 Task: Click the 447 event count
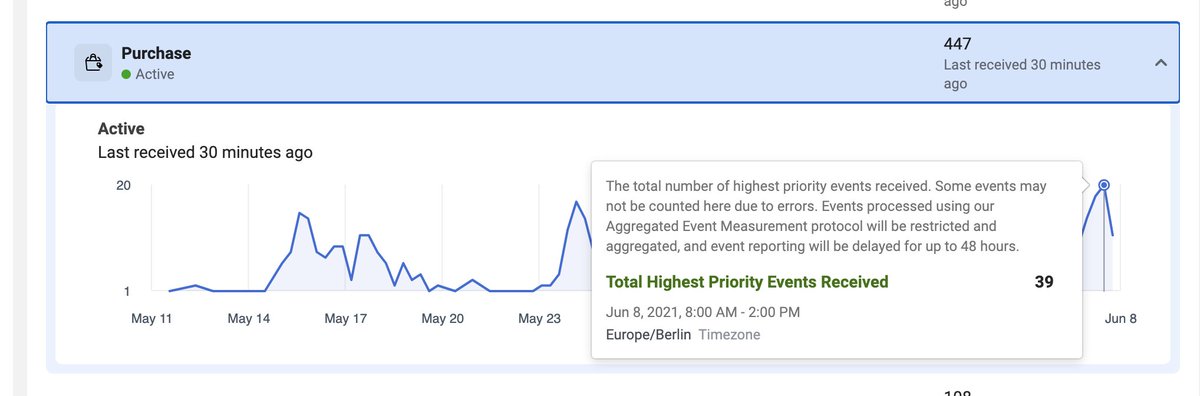[958, 44]
